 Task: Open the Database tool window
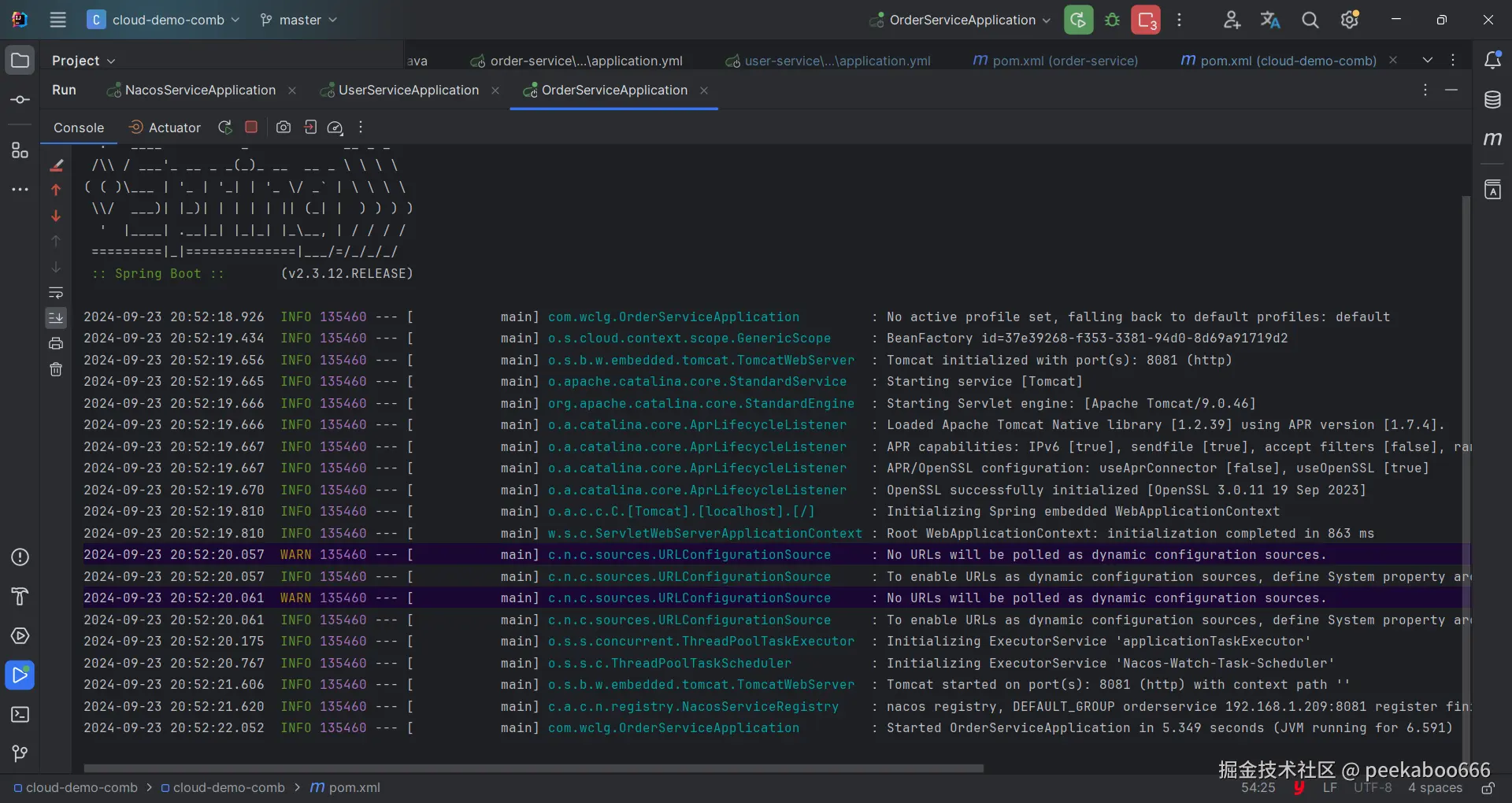pos(1492,100)
